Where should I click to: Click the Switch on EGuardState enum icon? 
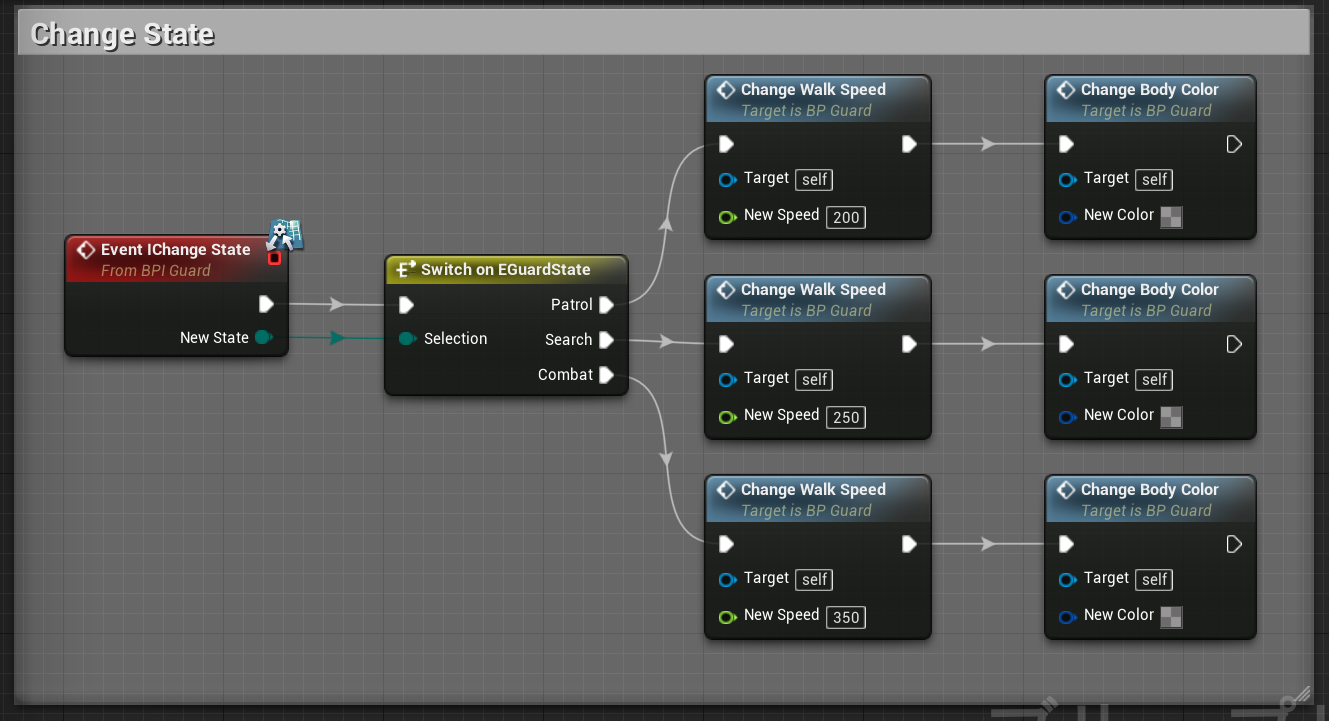403,269
